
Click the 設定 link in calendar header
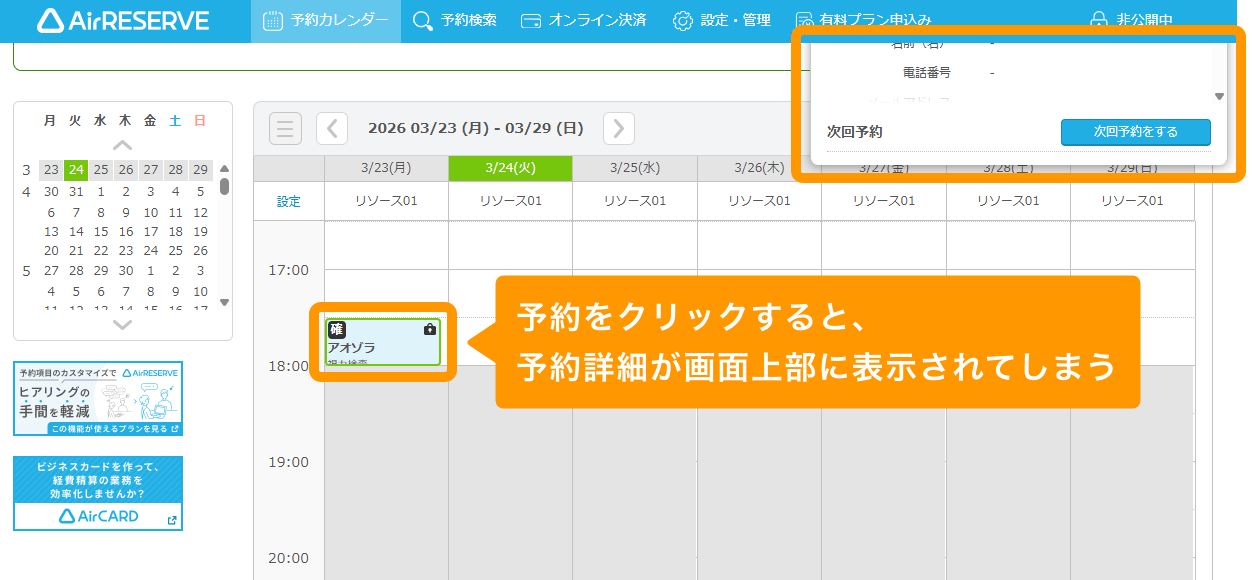tap(288, 201)
